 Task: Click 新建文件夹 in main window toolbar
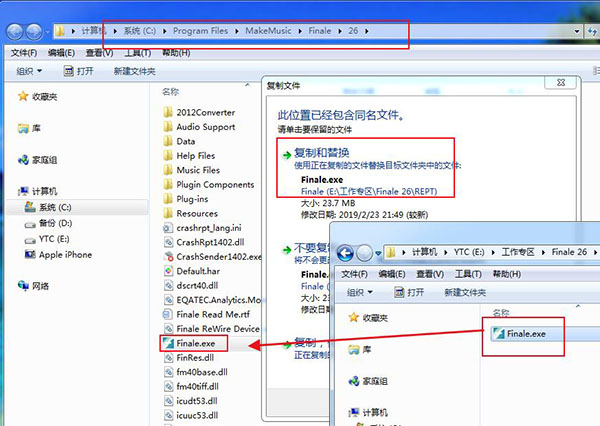tap(134, 71)
